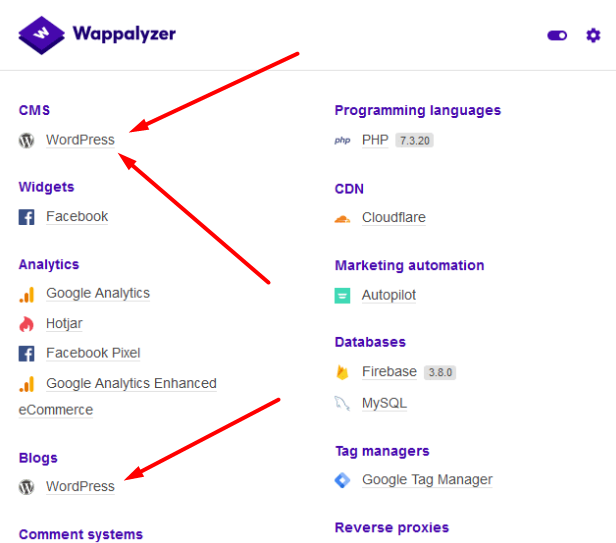Click the PHP logo icon
Viewport: 616px width, 543px height.
[342, 140]
